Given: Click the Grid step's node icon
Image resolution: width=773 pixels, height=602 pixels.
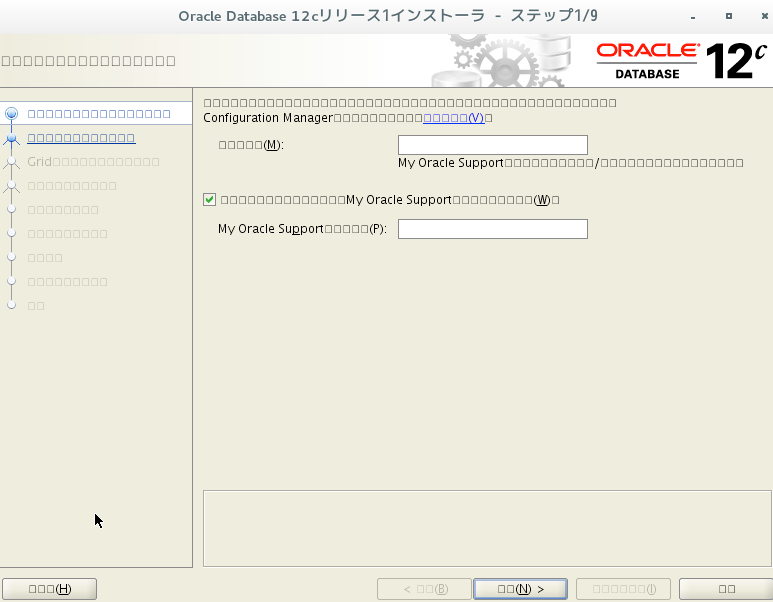Looking at the screenshot, I should (11, 162).
